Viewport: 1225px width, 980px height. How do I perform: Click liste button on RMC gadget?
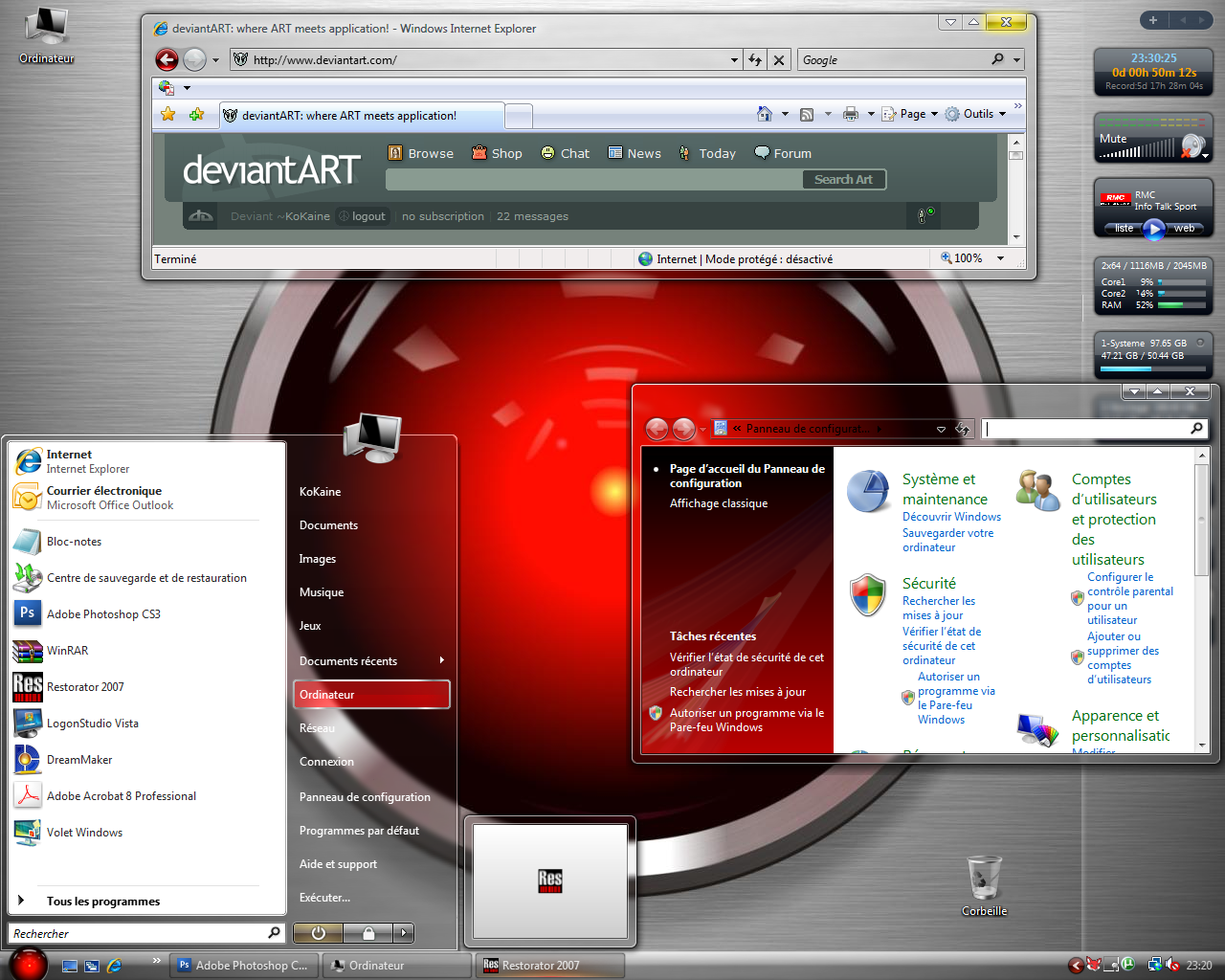tap(1124, 228)
